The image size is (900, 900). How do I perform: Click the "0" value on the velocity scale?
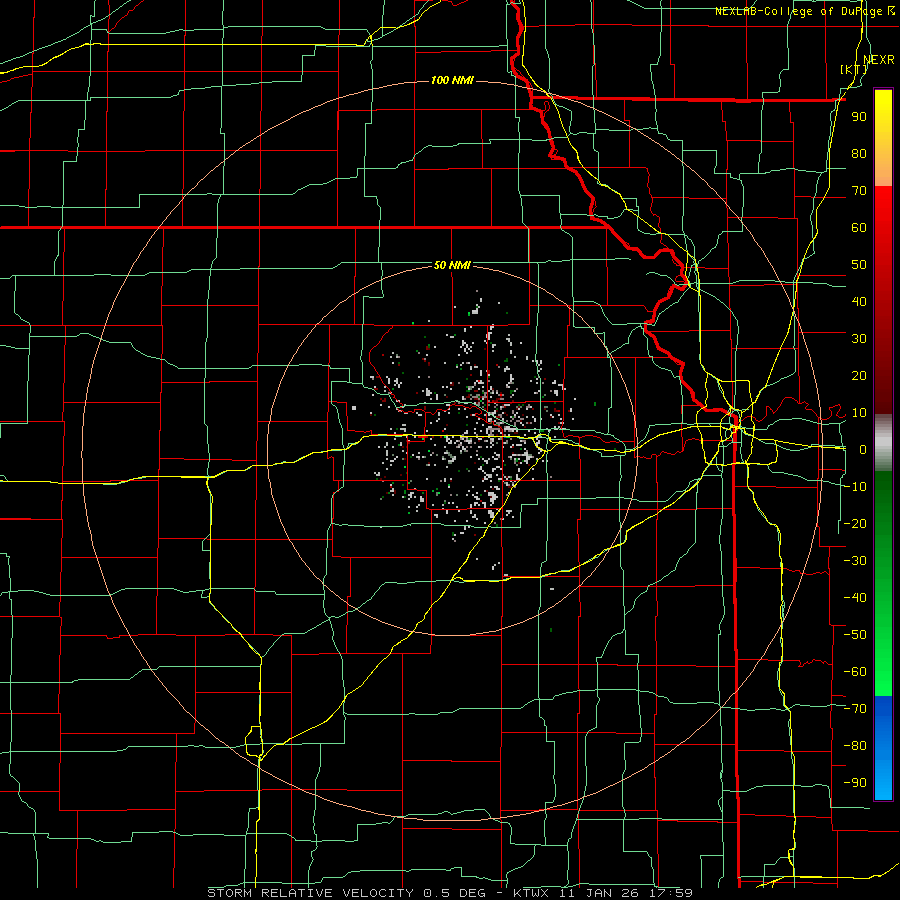(x=863, y=450)
